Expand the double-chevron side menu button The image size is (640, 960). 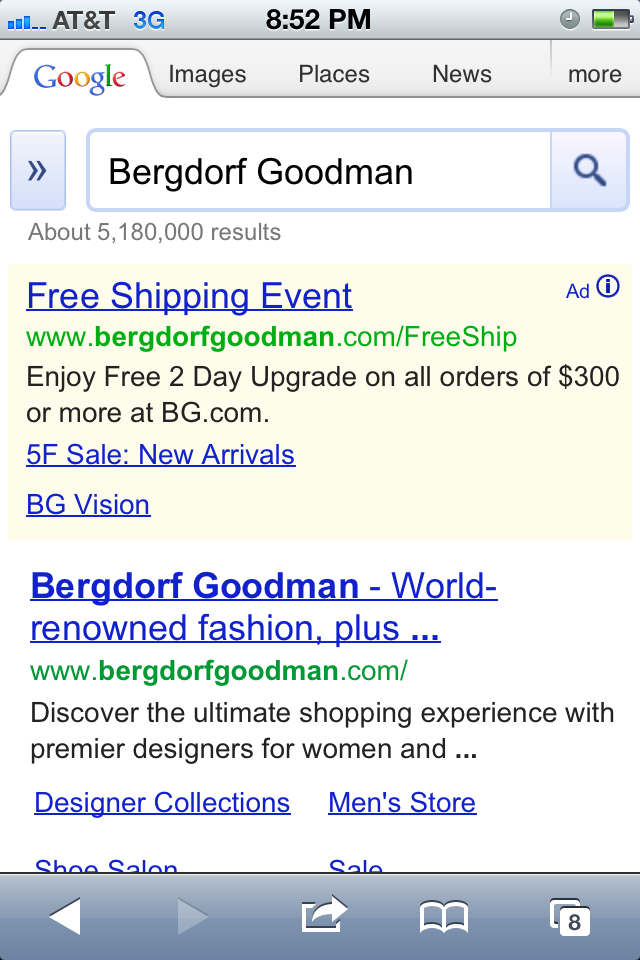38,171
